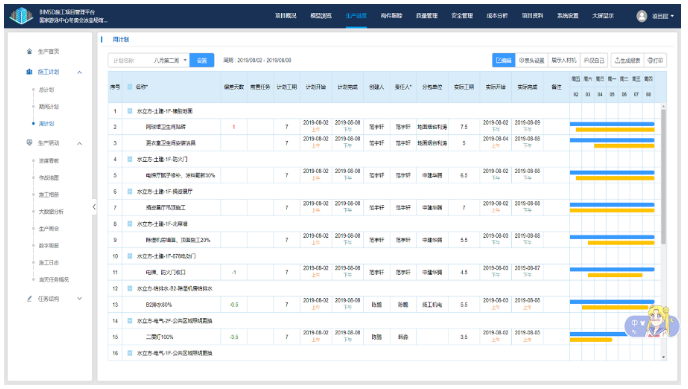Collapse the second sidebar group using its chevron
Image resolution: width=688 pixels, height=389 pixels.
(x=79, y=143)
